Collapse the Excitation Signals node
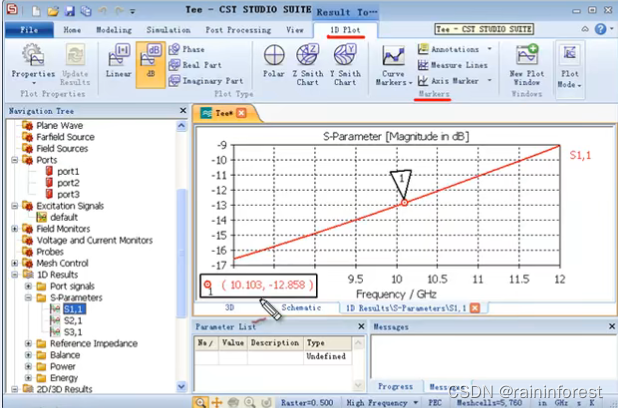 (15, 206)
